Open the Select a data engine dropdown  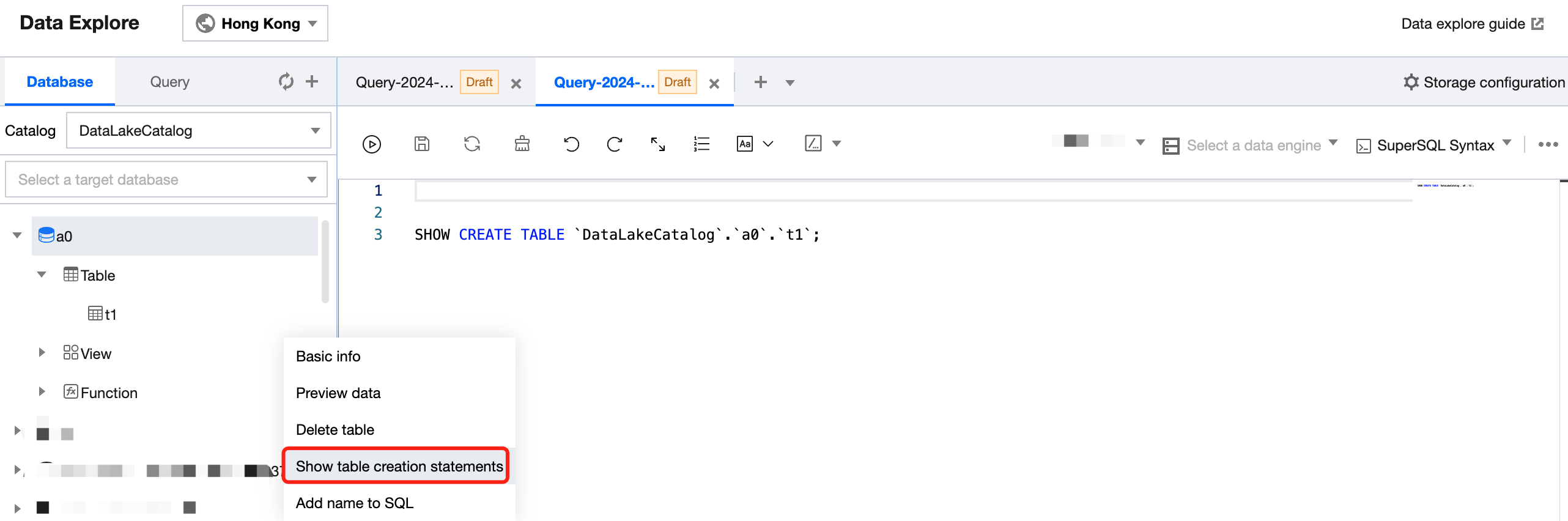click(x=1252, y=146)
